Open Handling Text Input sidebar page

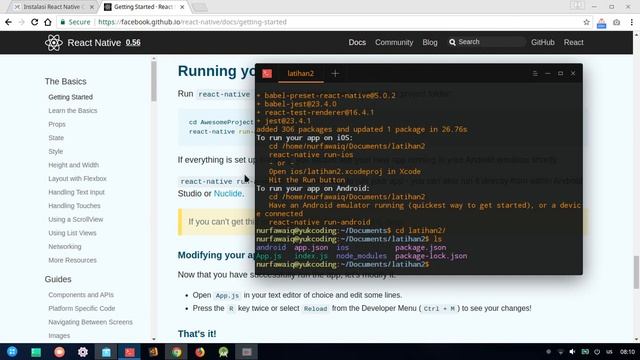(76, 192)
